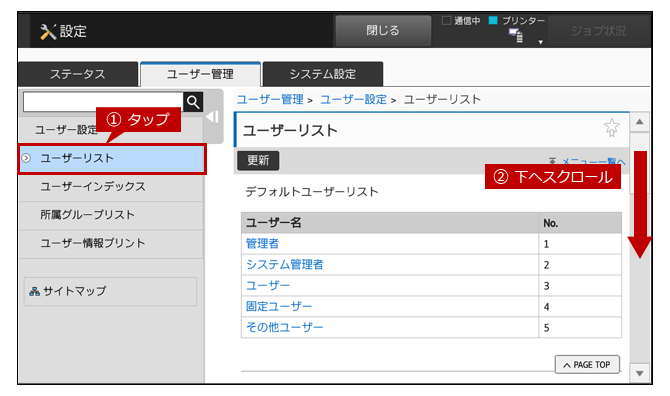The image size is (670, 396).
Task: Open the サイトマップ button
Action: [111, 291]
